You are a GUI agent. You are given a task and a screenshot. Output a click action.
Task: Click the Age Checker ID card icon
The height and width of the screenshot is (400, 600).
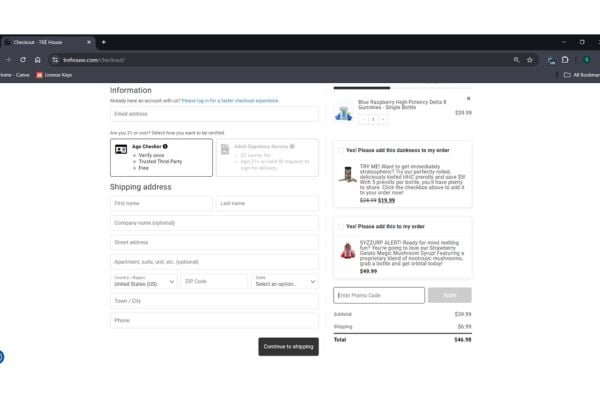click(x=121, y=149)
